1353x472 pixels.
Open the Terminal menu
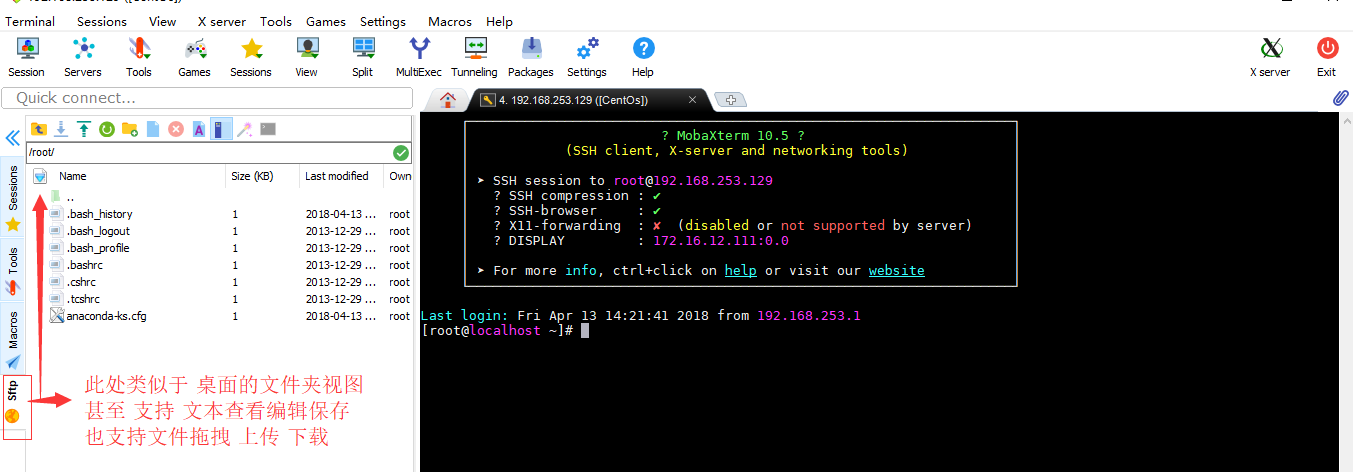pyautogui.click(x=30, y=21)
